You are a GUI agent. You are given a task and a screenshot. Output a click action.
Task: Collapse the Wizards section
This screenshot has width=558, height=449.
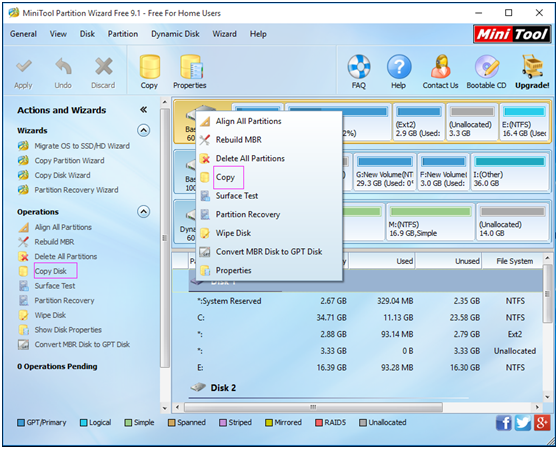point(143,131)
